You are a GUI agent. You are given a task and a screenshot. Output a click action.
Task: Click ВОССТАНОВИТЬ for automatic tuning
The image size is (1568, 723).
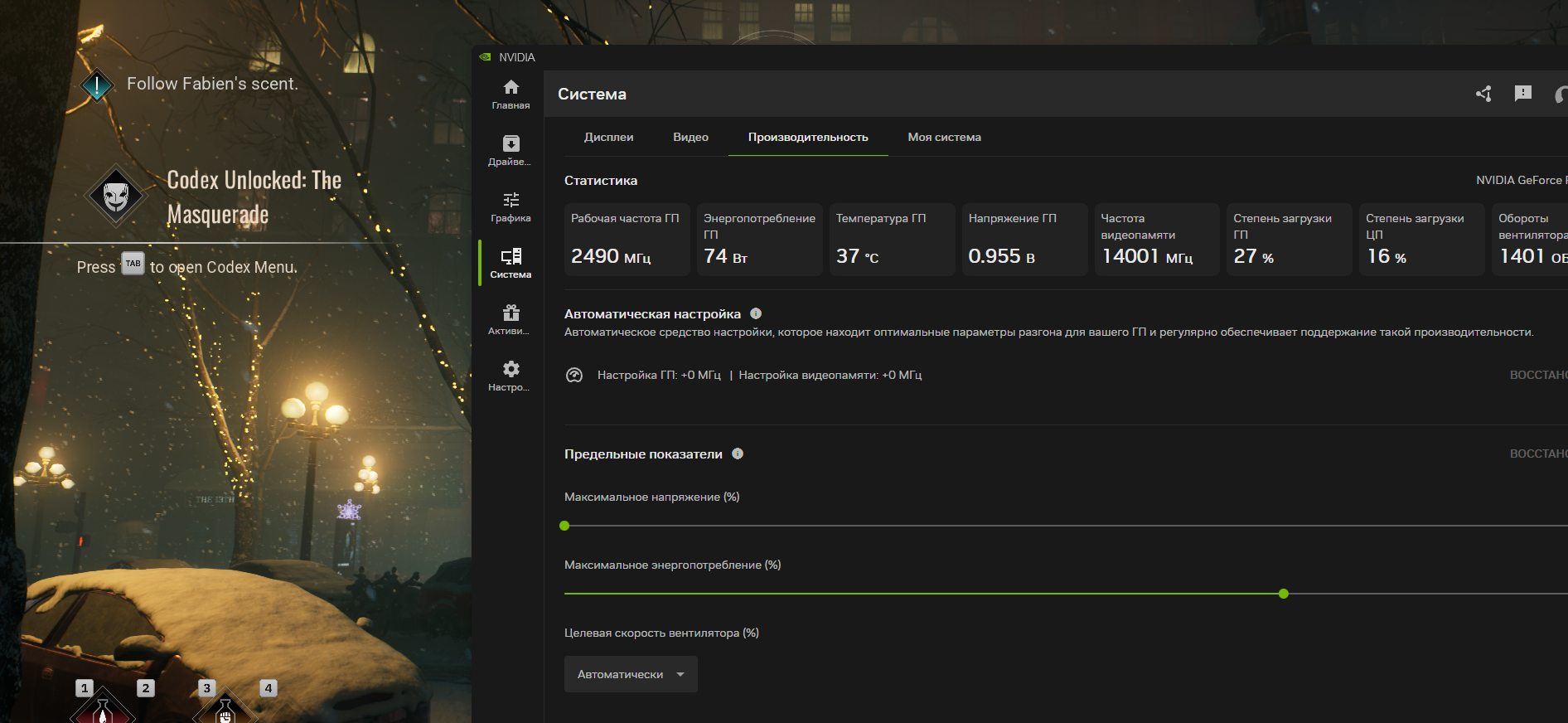(x=1539, y=375)
